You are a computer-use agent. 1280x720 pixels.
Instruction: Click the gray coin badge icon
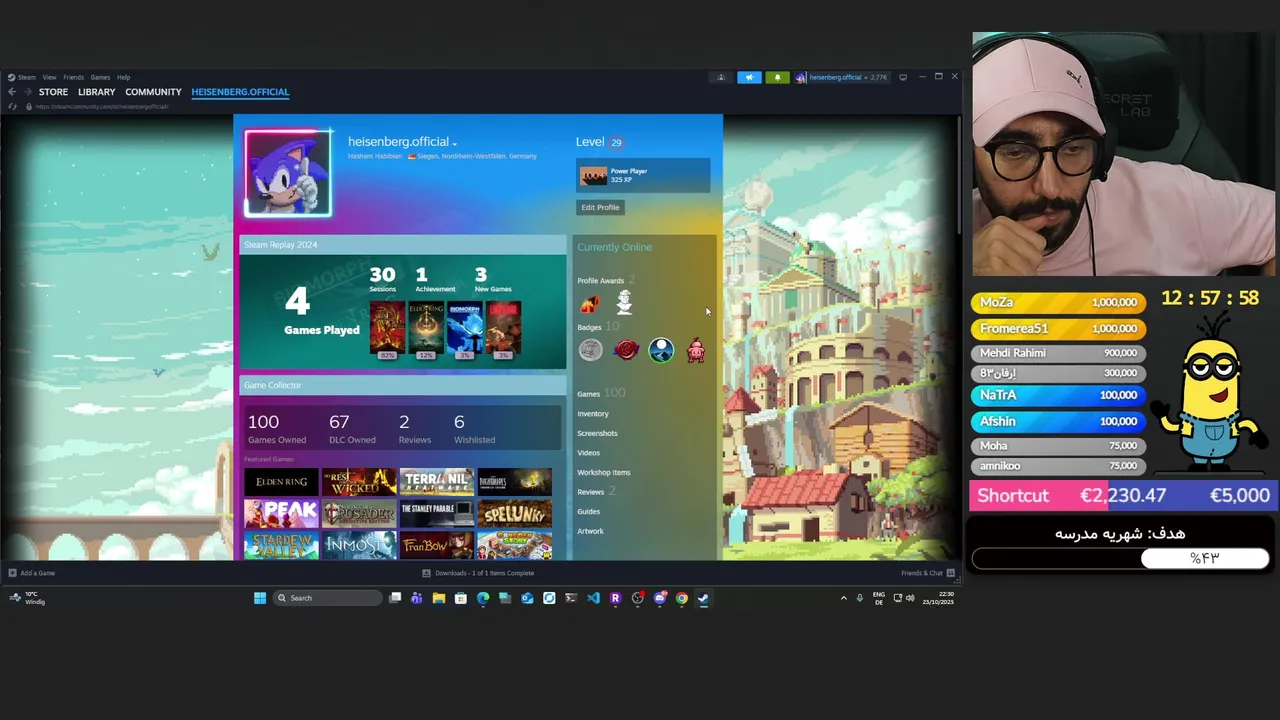(x=591, y=350)
